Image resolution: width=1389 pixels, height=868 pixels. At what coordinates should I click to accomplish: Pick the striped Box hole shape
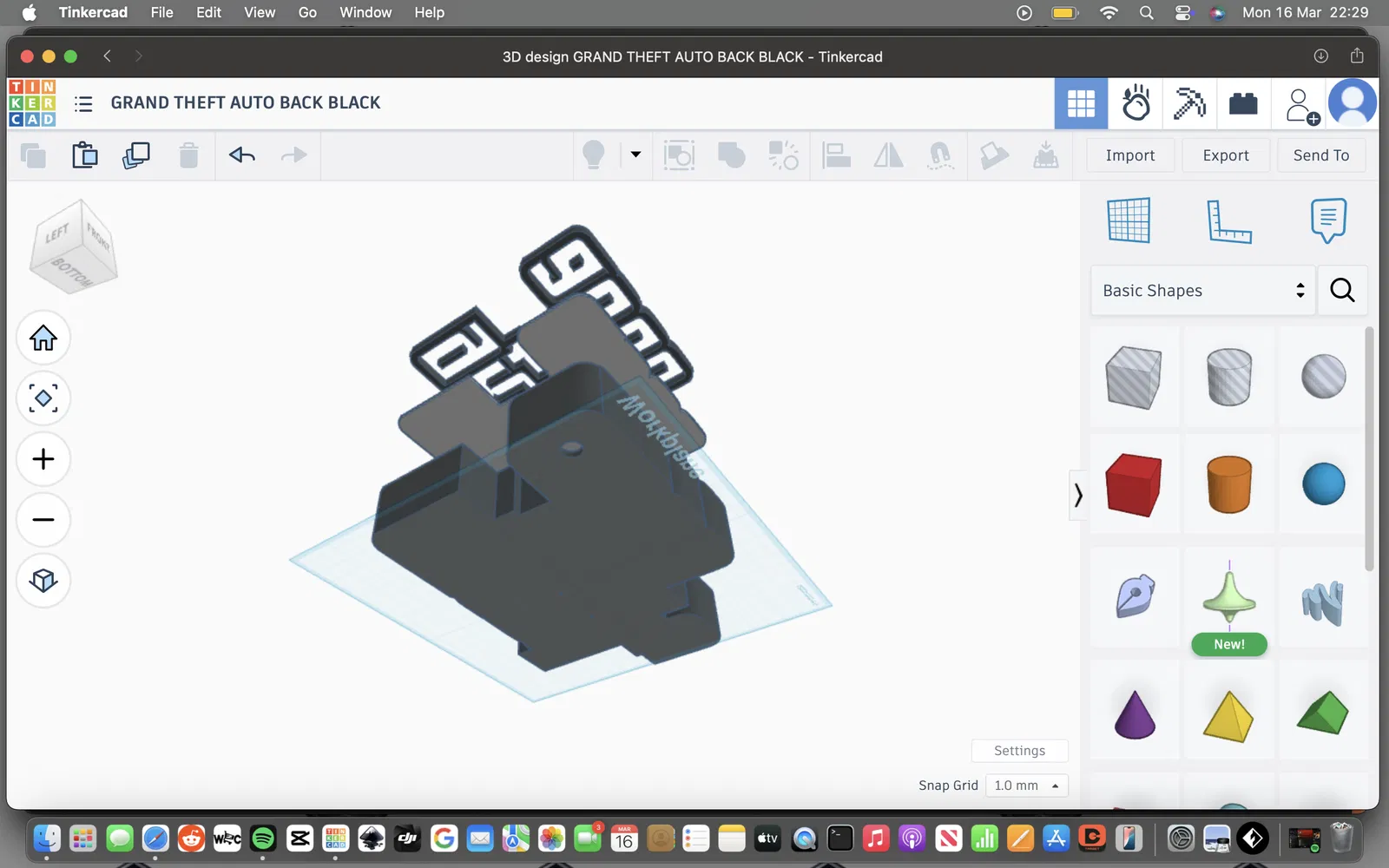[1134, 378]
